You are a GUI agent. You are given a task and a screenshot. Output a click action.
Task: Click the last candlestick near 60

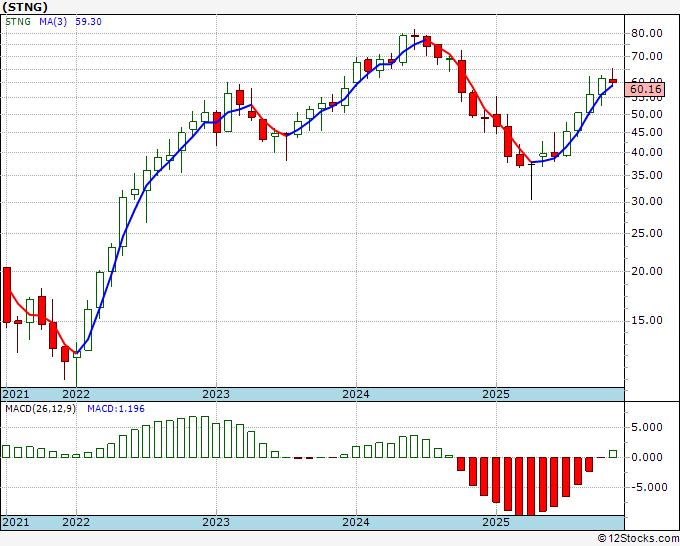tap(613, 81)
